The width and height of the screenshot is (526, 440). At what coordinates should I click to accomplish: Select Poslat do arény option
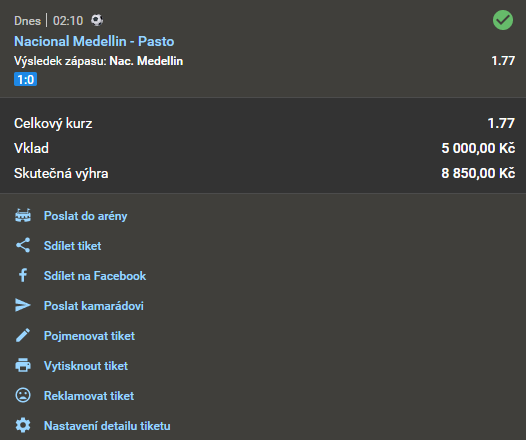86,216
